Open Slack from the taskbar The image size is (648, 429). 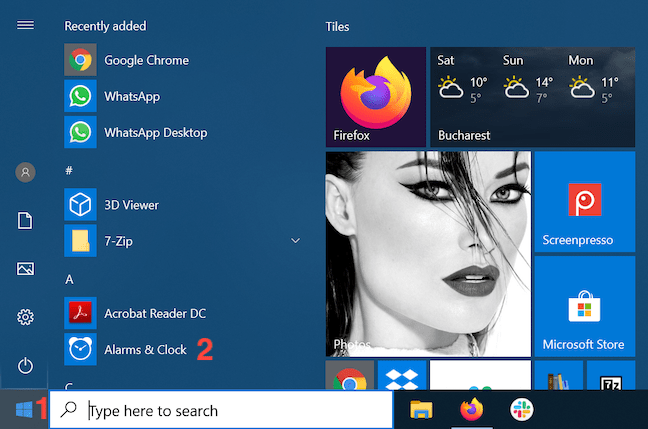click(522, 410)
